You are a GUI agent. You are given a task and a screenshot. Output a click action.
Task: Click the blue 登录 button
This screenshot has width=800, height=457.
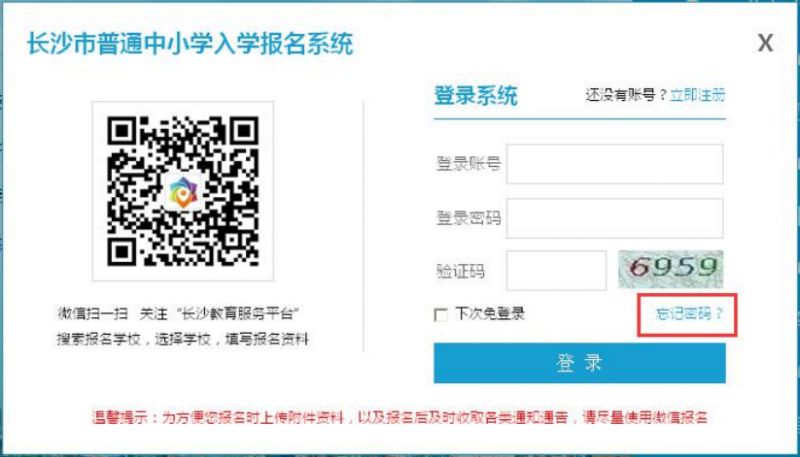coord(580,363)
